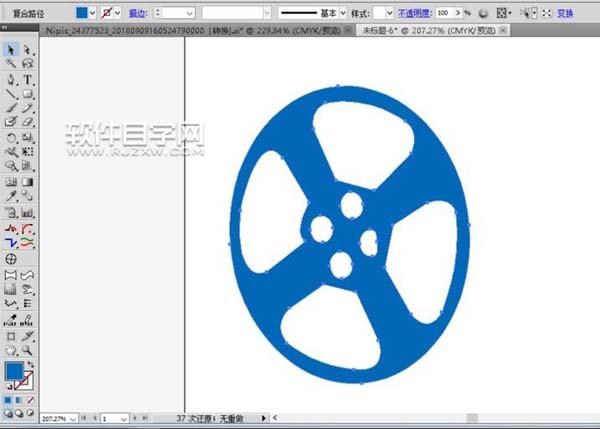Switch to Draw Normal mode
600x429 pixels.
pos(8,413)
